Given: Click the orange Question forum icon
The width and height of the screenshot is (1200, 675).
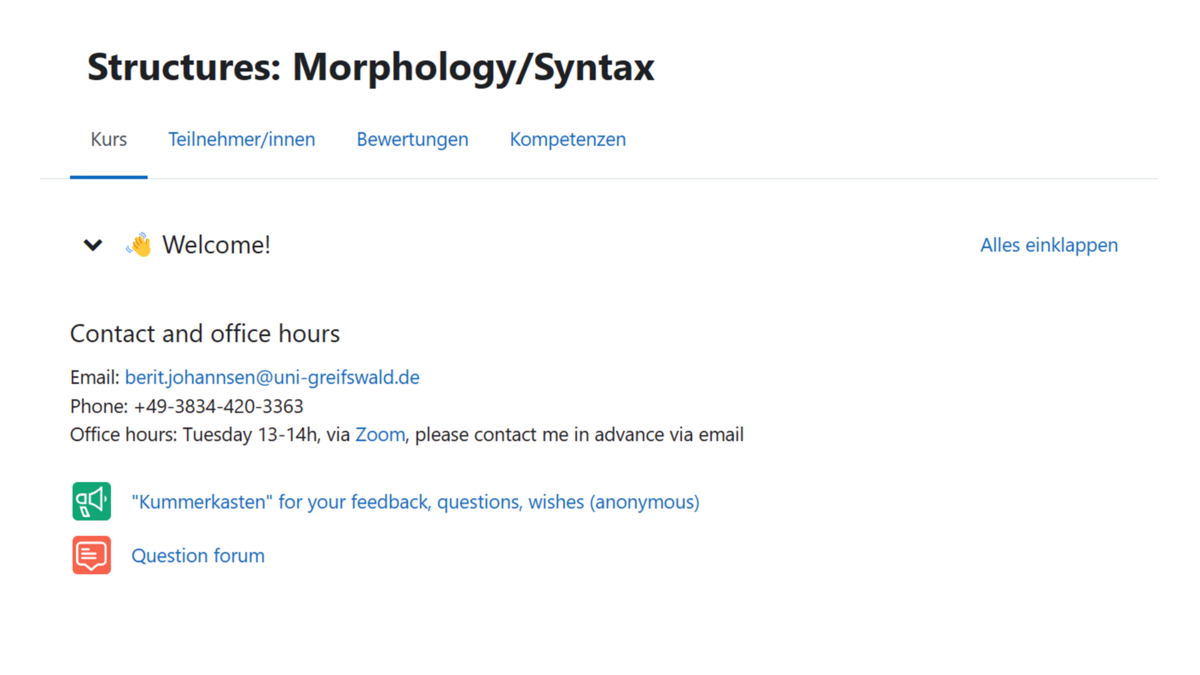Looking at the screenshot, I should [x=91, y=555].
